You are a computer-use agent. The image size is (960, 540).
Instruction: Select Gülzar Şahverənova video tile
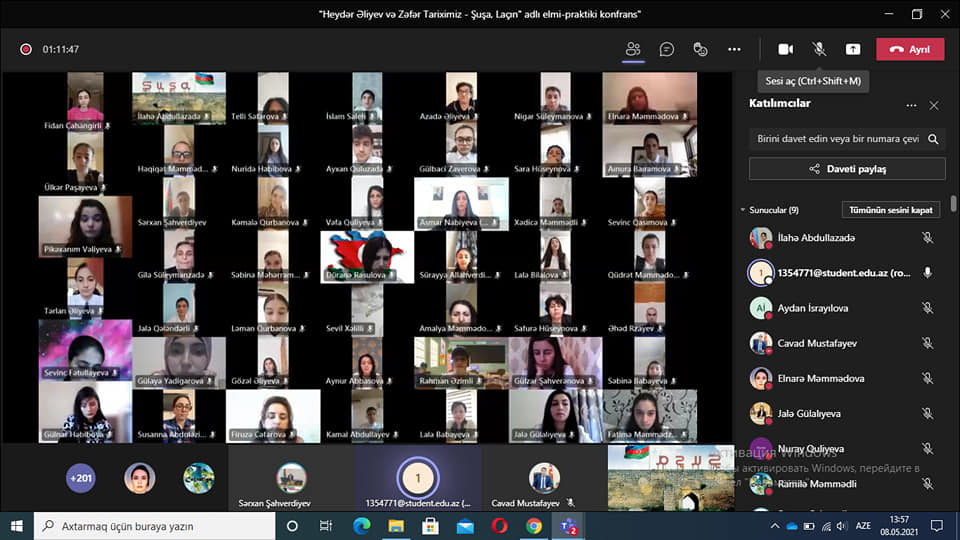pos(555,362)
